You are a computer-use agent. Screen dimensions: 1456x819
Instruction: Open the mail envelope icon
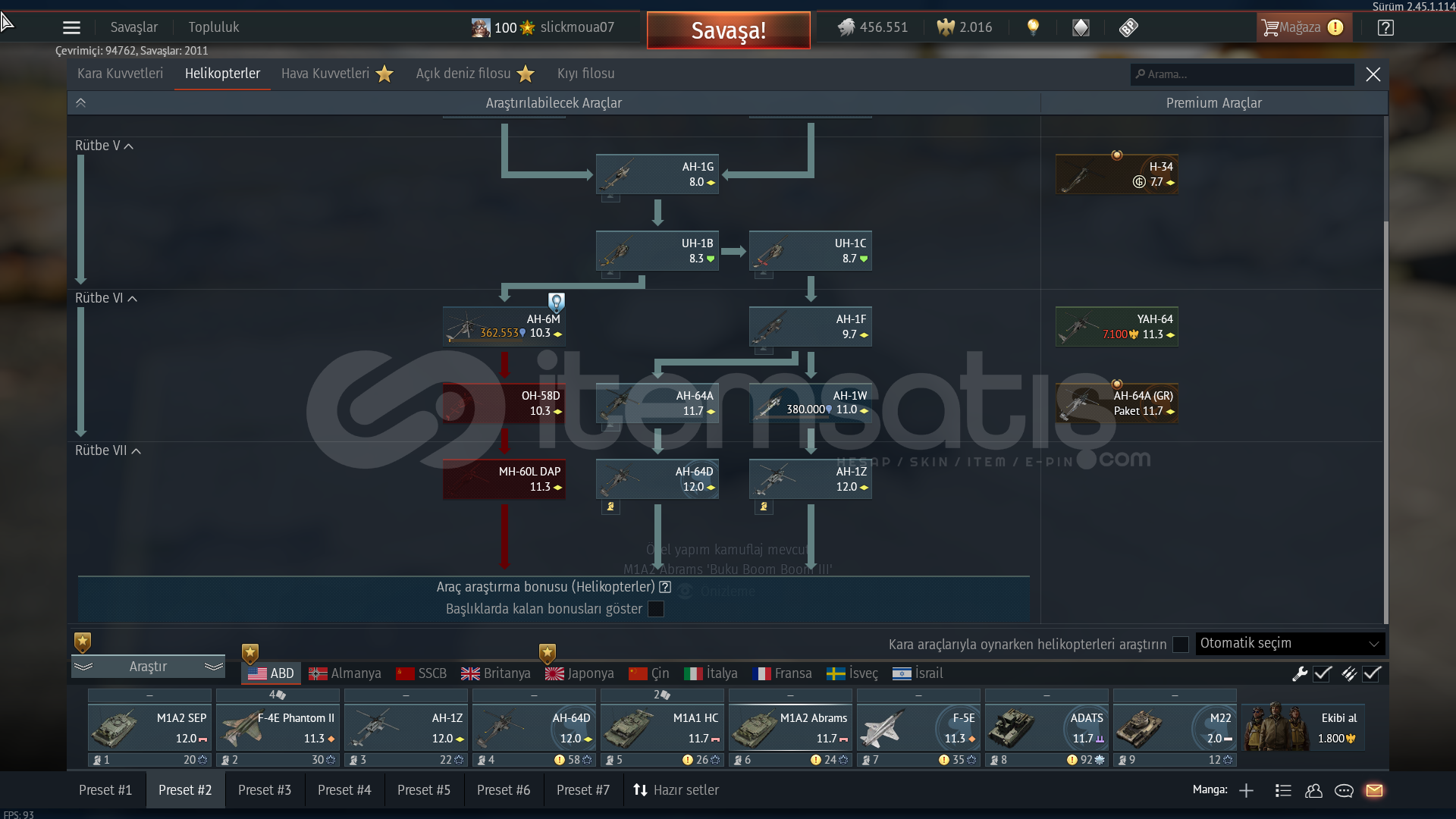click(1374, 791)
